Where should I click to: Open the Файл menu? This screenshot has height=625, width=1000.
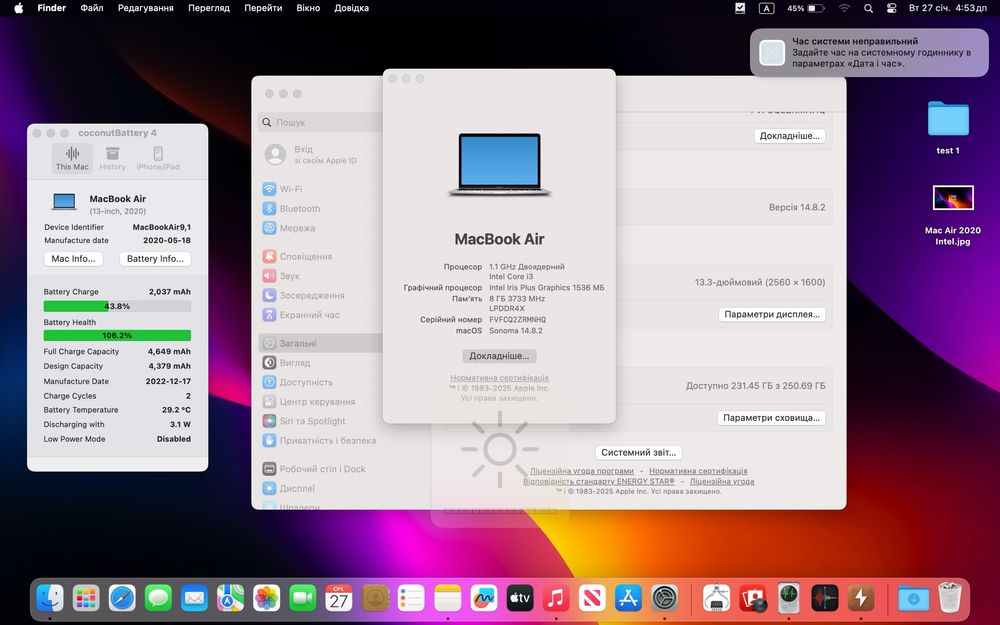92,8
